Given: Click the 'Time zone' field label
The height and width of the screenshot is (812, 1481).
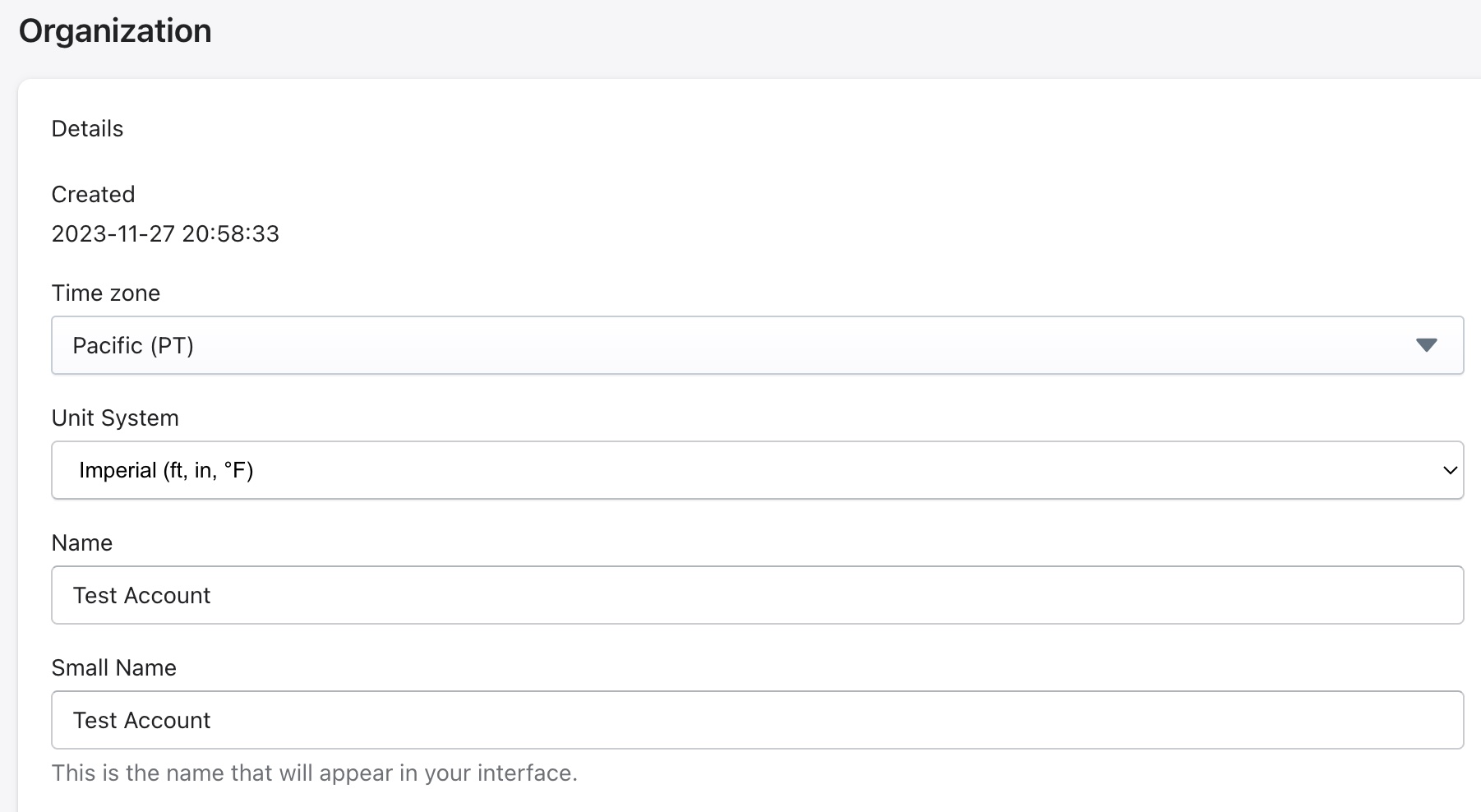Looking at the screenshot, I should point(106,293).
